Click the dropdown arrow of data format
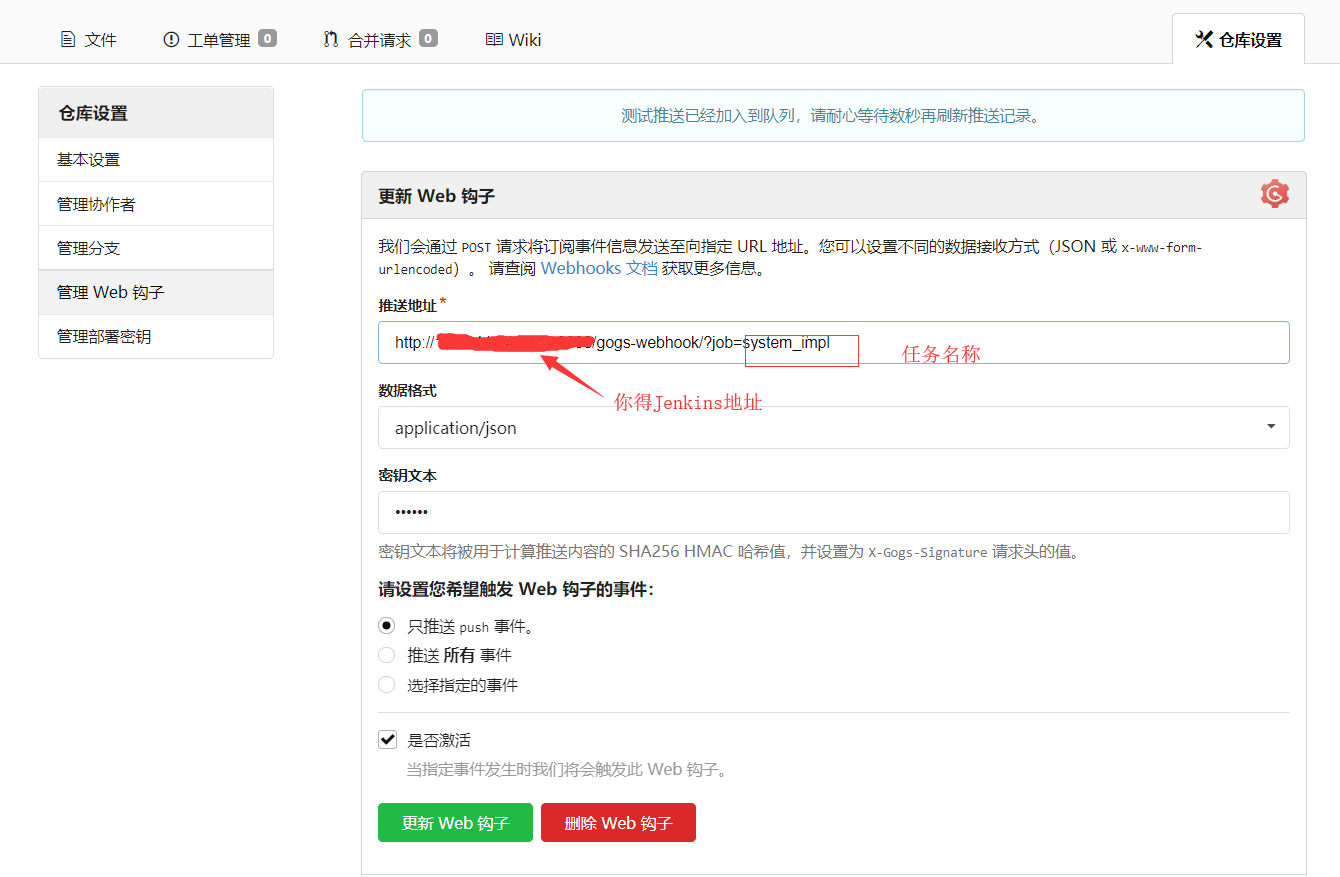The width and height of the screenshot is (1340, 877). (1271, 427)
